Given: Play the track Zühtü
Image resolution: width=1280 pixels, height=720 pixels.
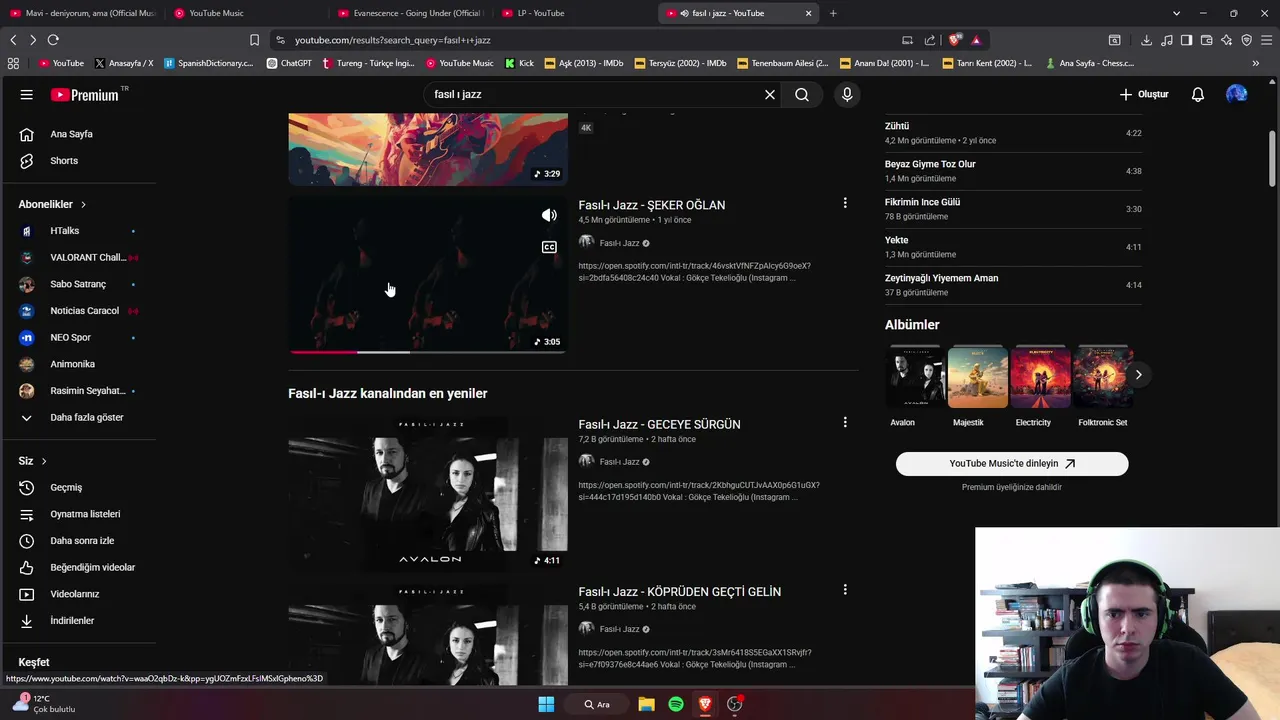Looking at the screenshot, I should [1013, 133].
